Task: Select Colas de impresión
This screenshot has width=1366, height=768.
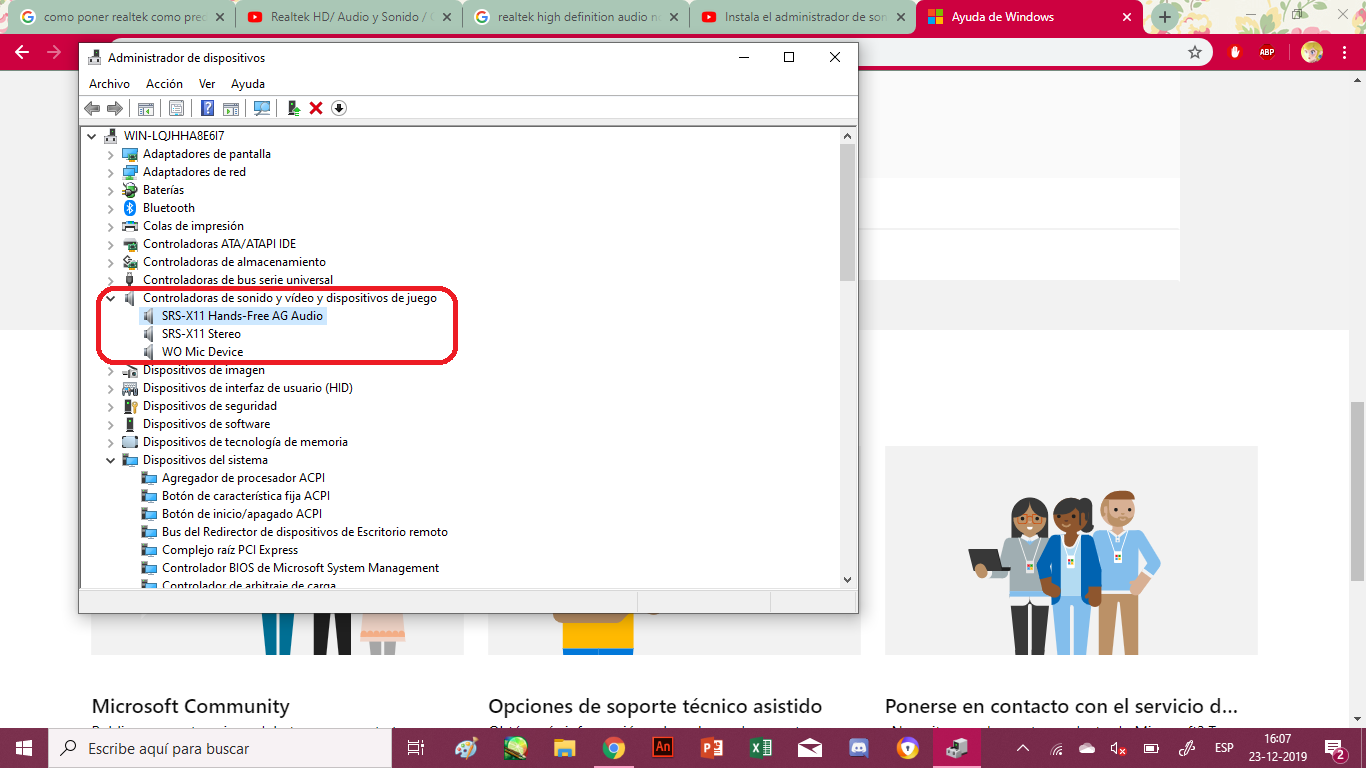Action: pyautogui.click(x=193, y=226)
